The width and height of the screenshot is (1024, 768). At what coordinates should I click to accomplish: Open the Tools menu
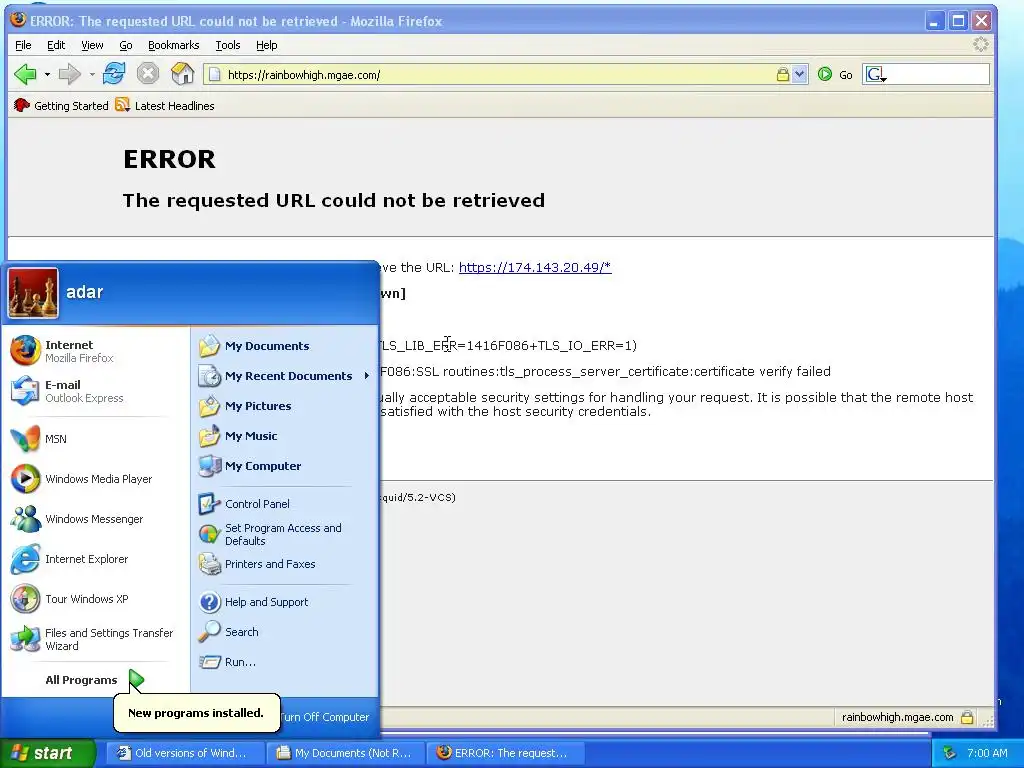pos(228,45)
